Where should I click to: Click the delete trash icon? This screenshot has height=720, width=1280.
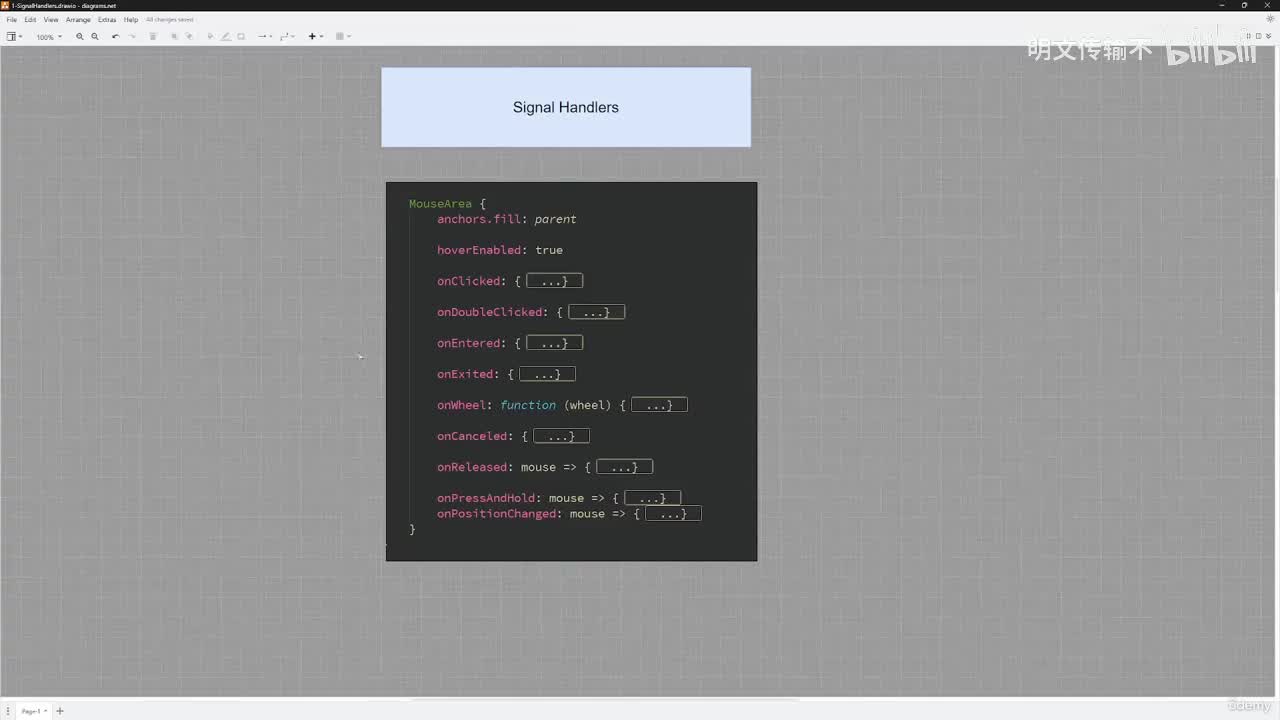[x=153, y=37]
